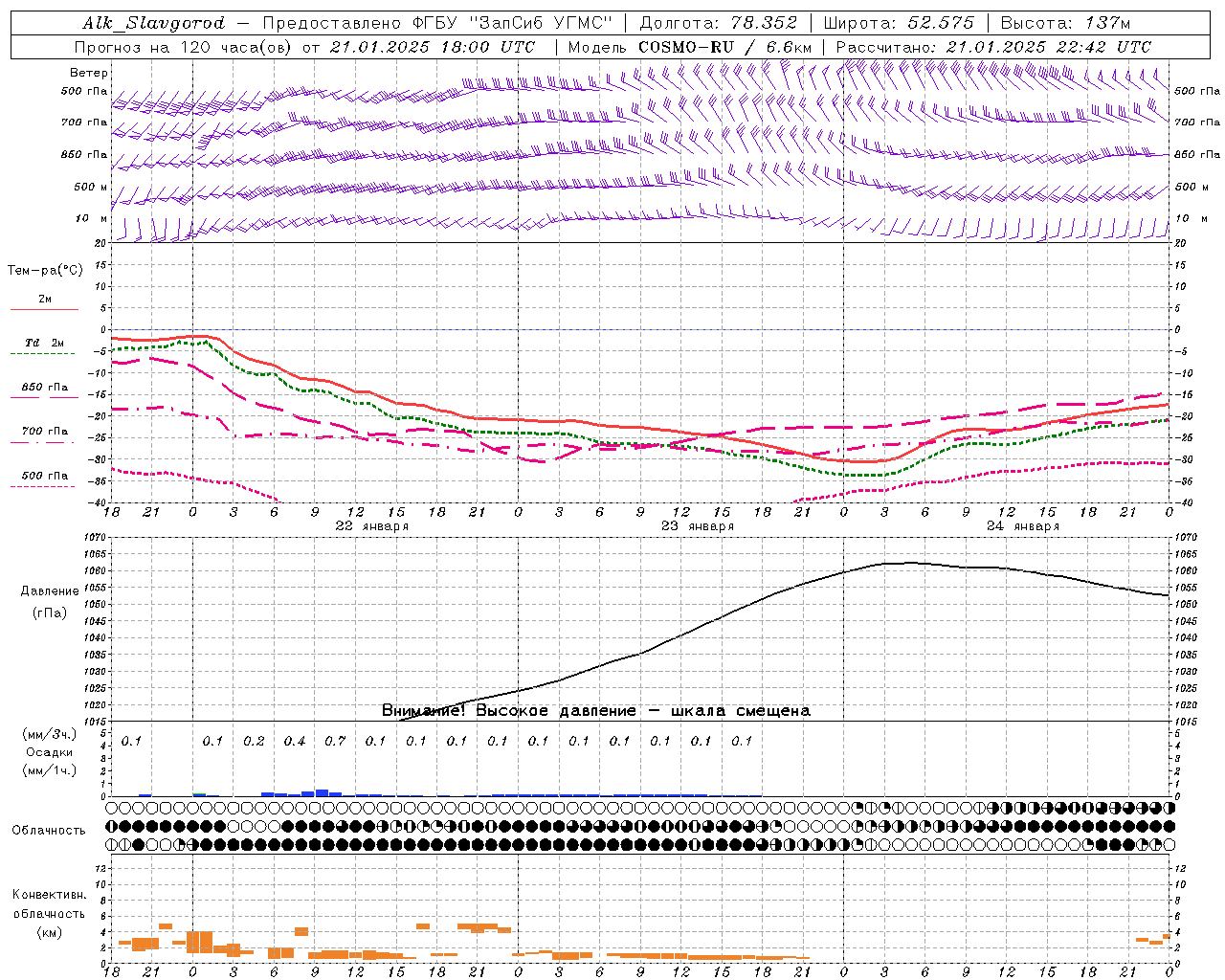Click the Высота 137м header field

pyautogui.click(x=1065, y=23)
